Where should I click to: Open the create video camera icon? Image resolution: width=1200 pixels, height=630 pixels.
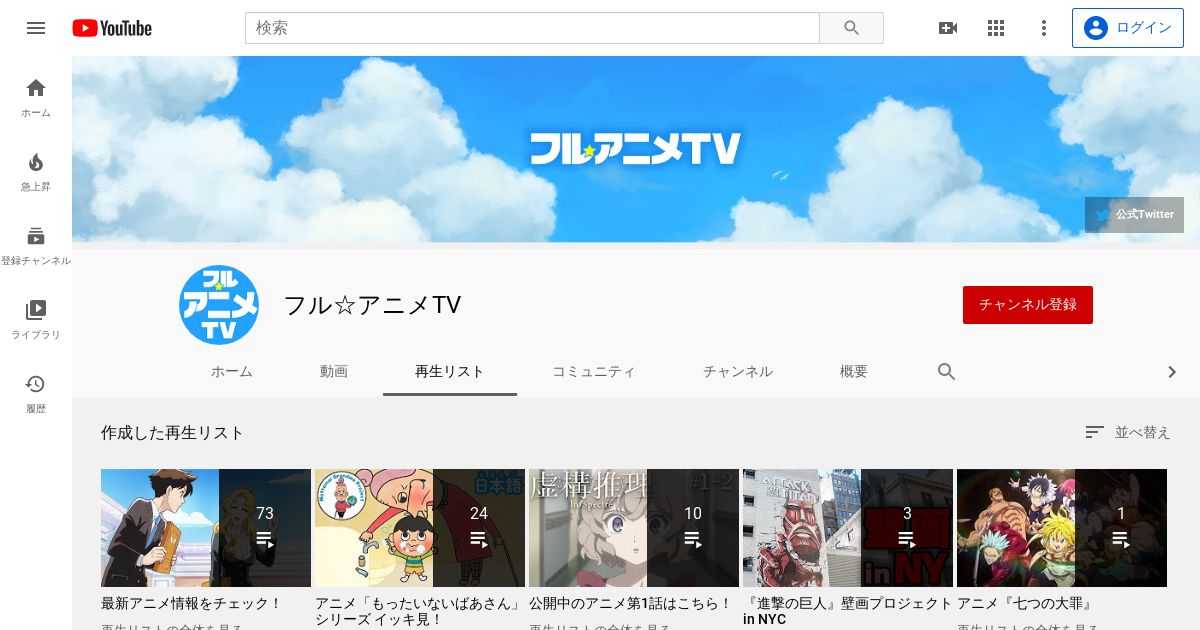click(948, 28)
